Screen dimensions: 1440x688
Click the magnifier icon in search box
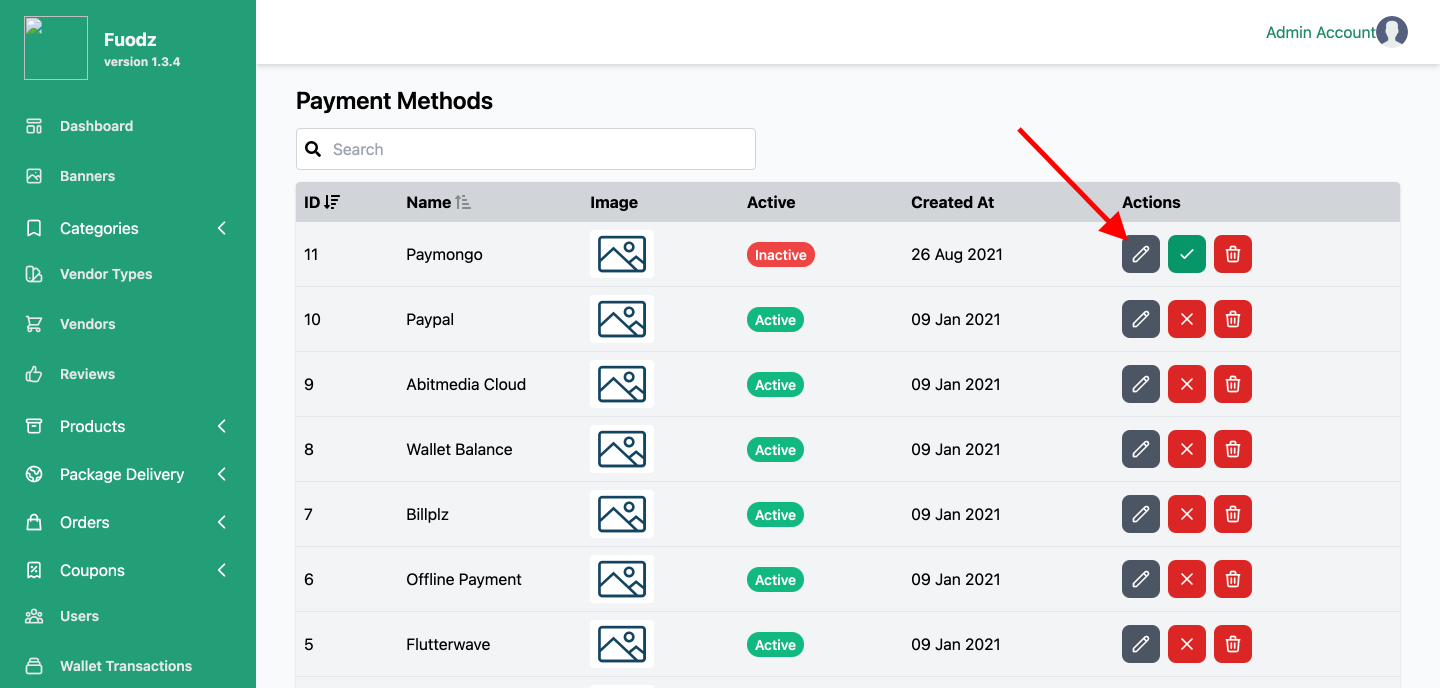pos(313,149)
